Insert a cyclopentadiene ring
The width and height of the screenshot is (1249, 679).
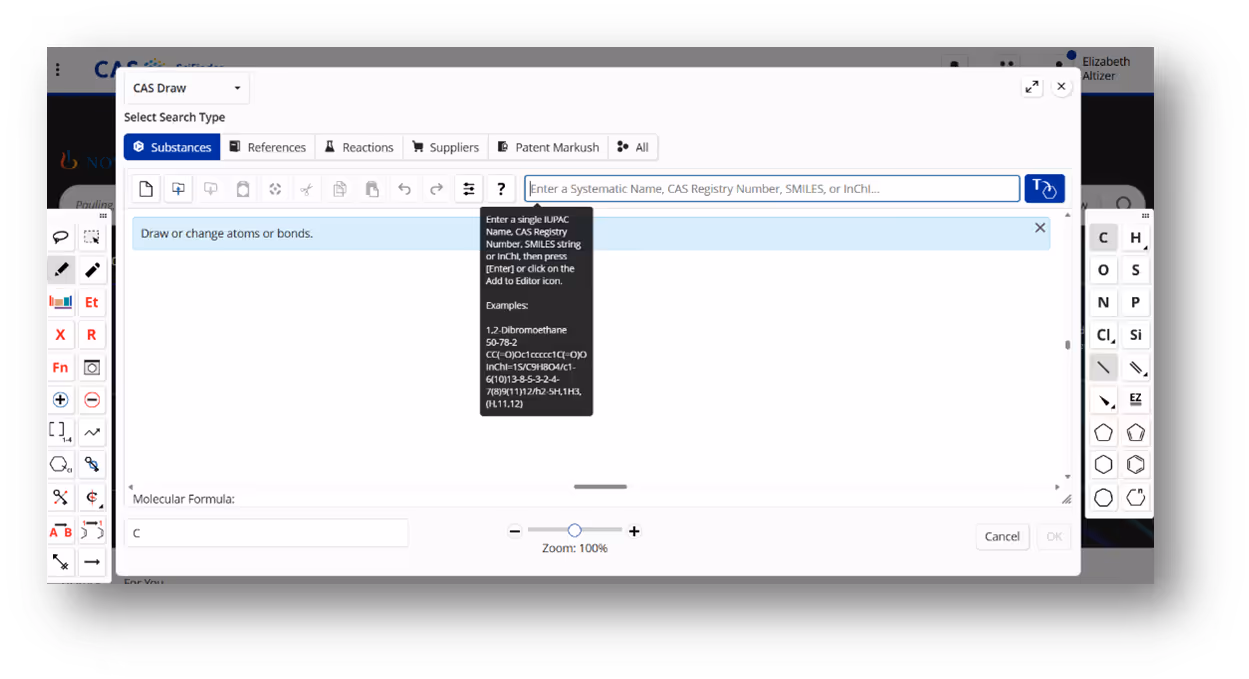(1136, 433)
